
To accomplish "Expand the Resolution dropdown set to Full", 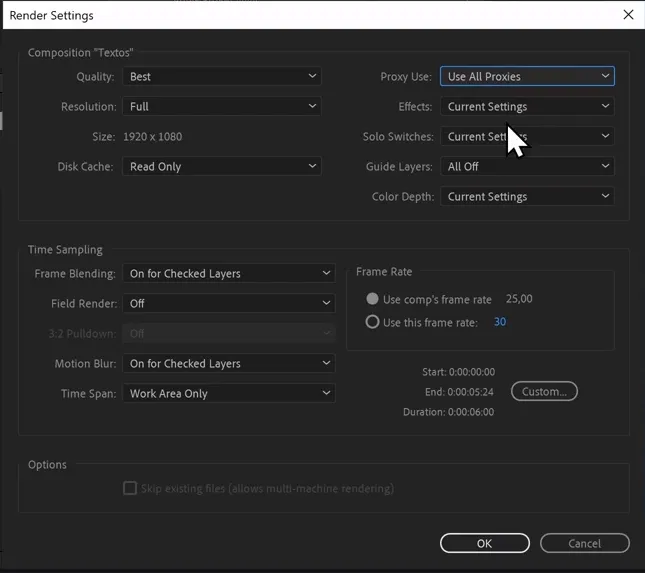I will 222,107.
